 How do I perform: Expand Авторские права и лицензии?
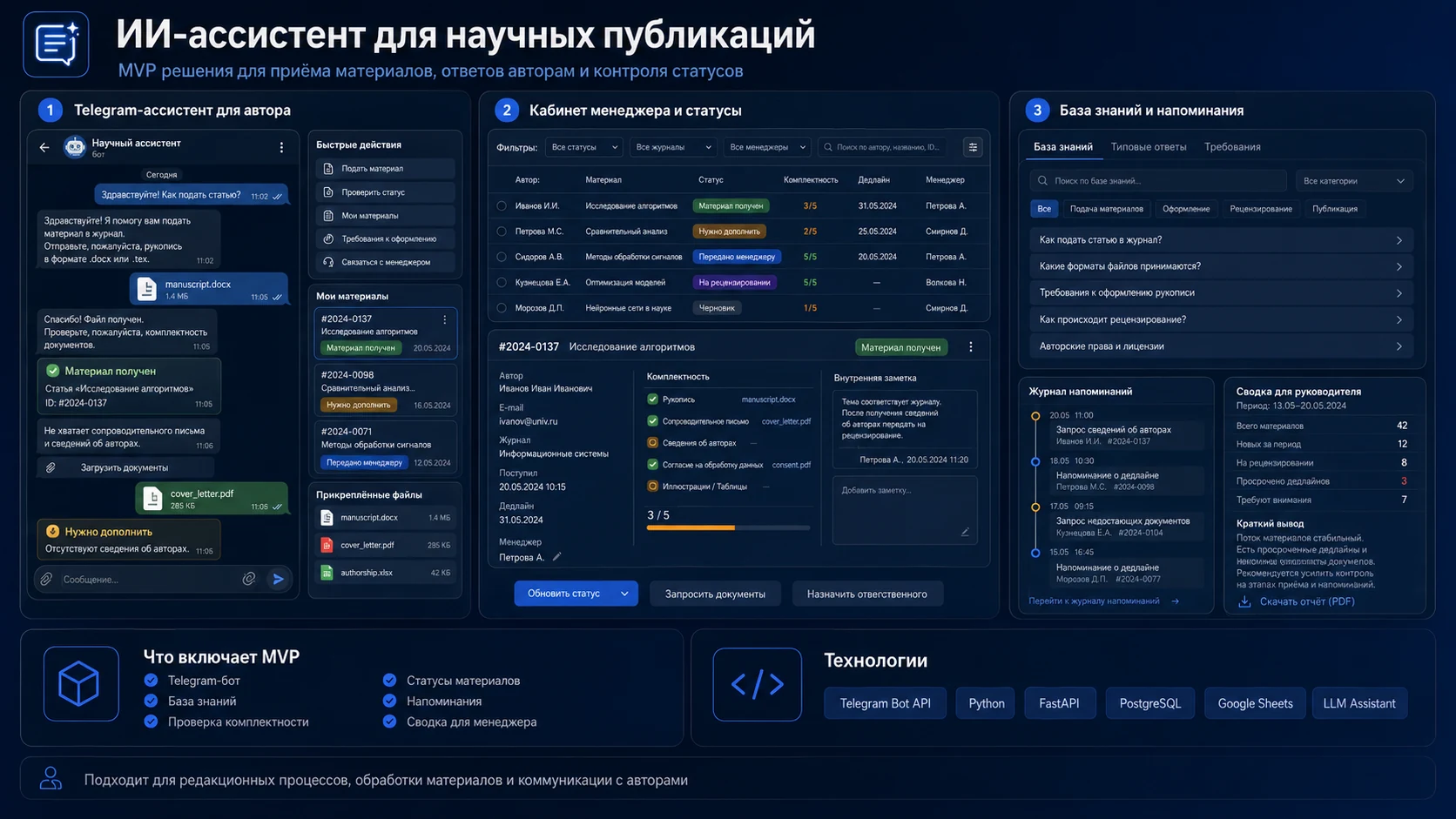tap(1221, 346)
